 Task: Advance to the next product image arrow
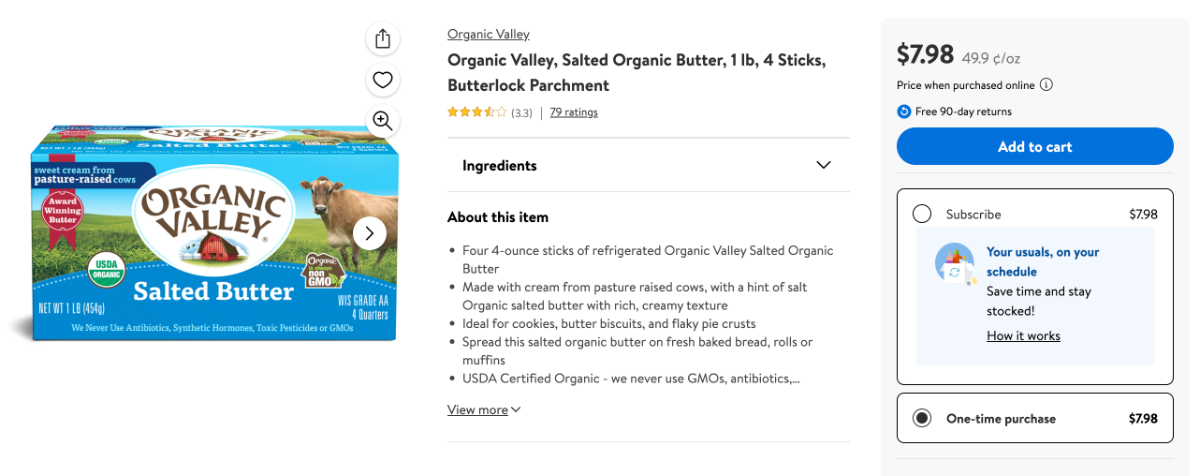coord(369,233)
